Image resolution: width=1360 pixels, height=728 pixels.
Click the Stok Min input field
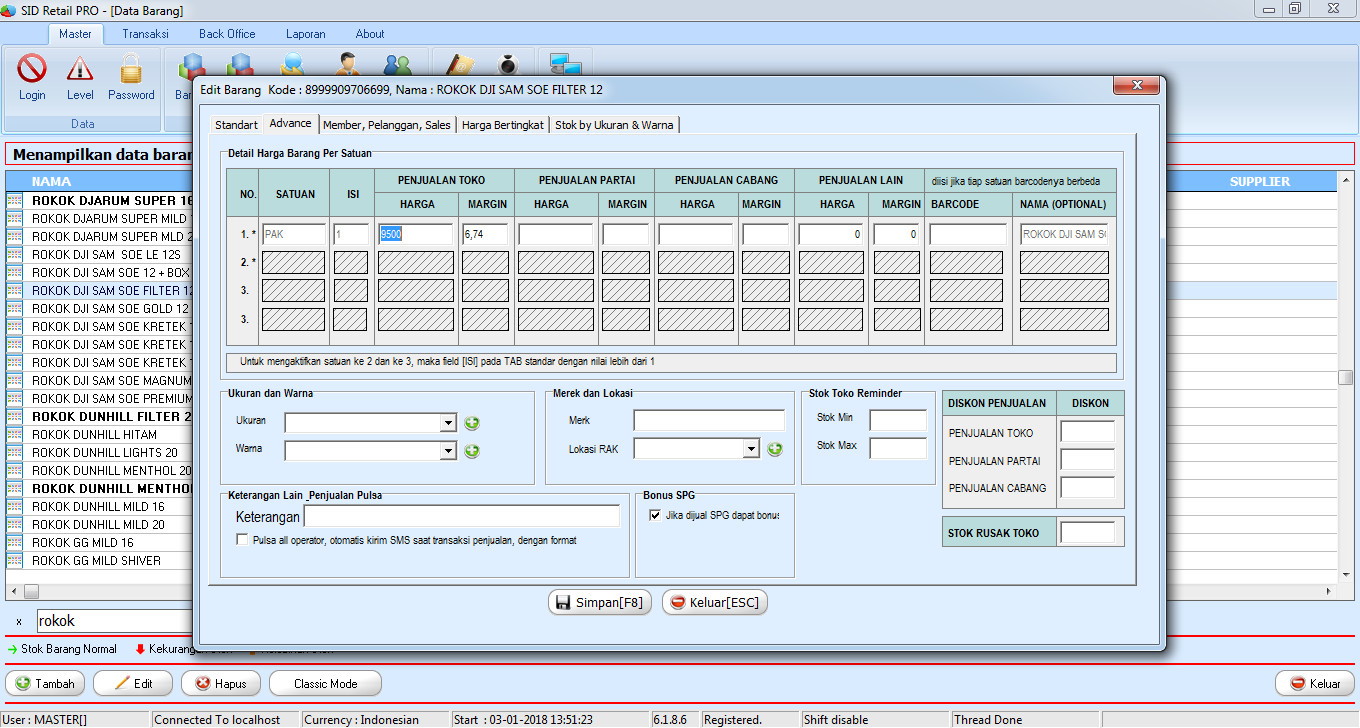pyautogui.click(x=897, y=420)
